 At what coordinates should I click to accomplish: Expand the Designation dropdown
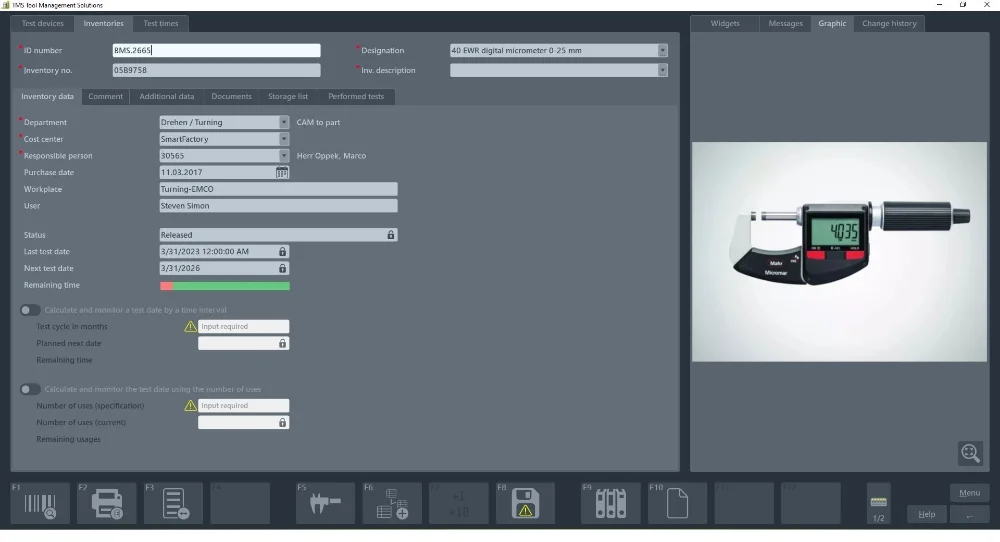662,51
